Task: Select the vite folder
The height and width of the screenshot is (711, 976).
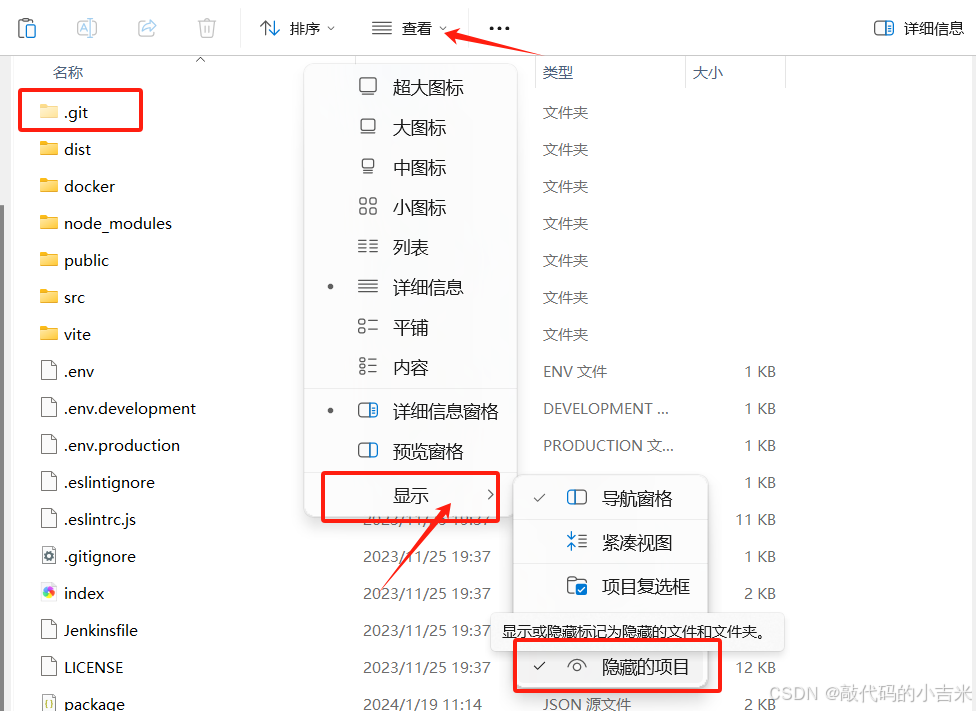Action: (65, 334)
